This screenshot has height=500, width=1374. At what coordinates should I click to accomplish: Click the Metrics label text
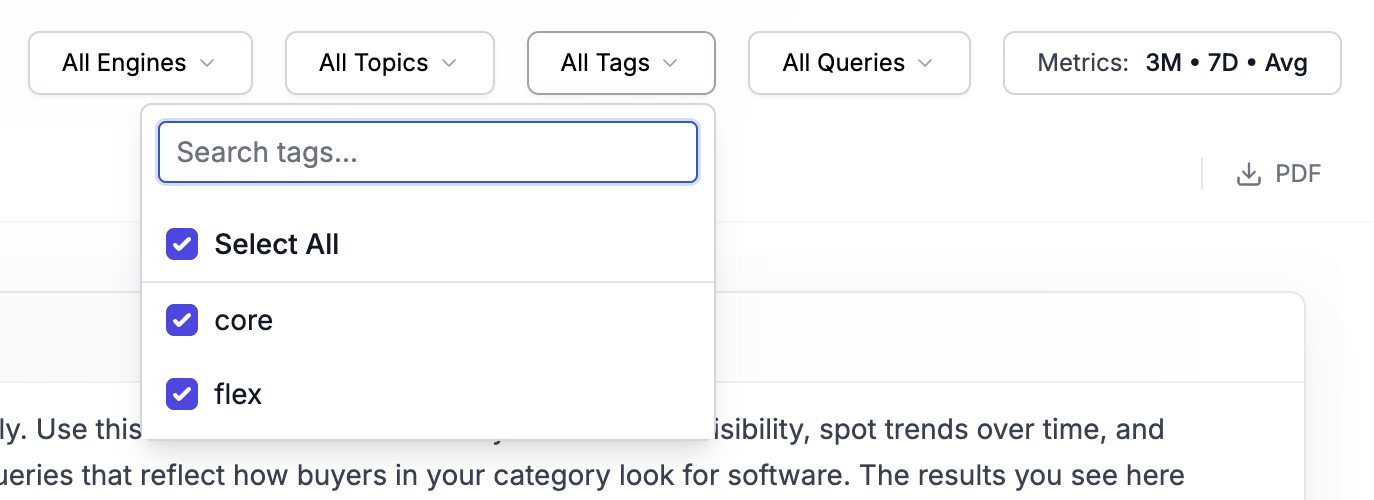(x=1083, y=63)
